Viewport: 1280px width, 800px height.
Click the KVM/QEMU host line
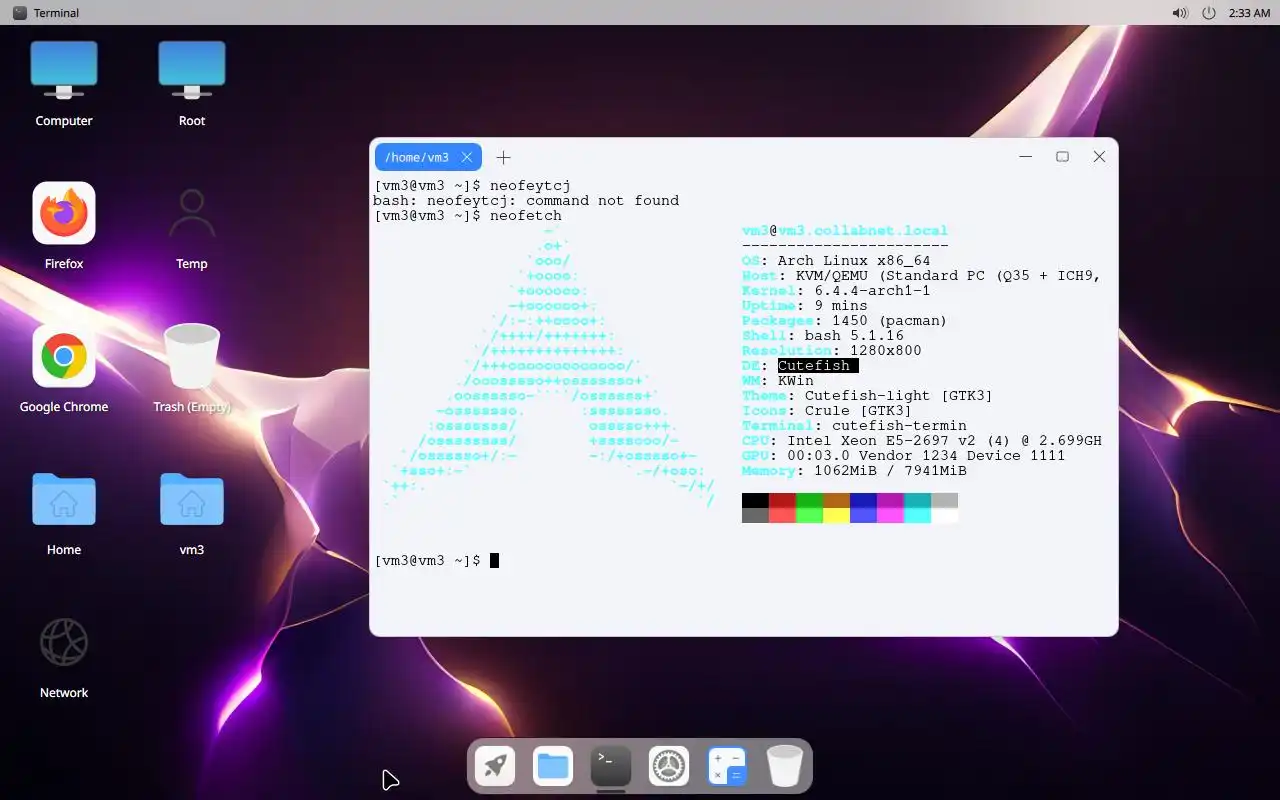921,276
